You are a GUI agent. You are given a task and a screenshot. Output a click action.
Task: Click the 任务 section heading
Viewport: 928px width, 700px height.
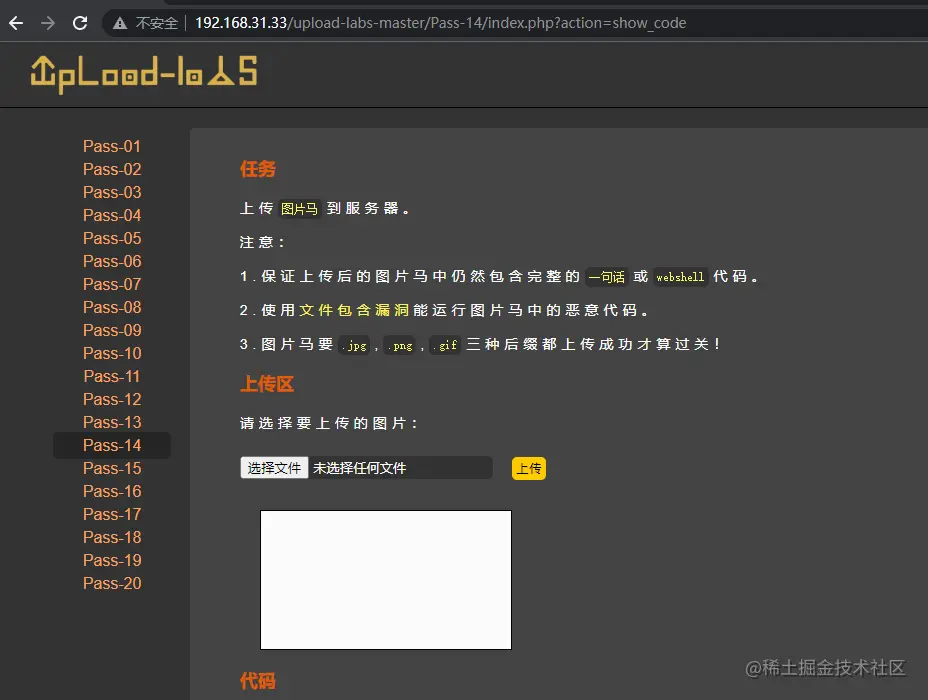click(257, 169)
